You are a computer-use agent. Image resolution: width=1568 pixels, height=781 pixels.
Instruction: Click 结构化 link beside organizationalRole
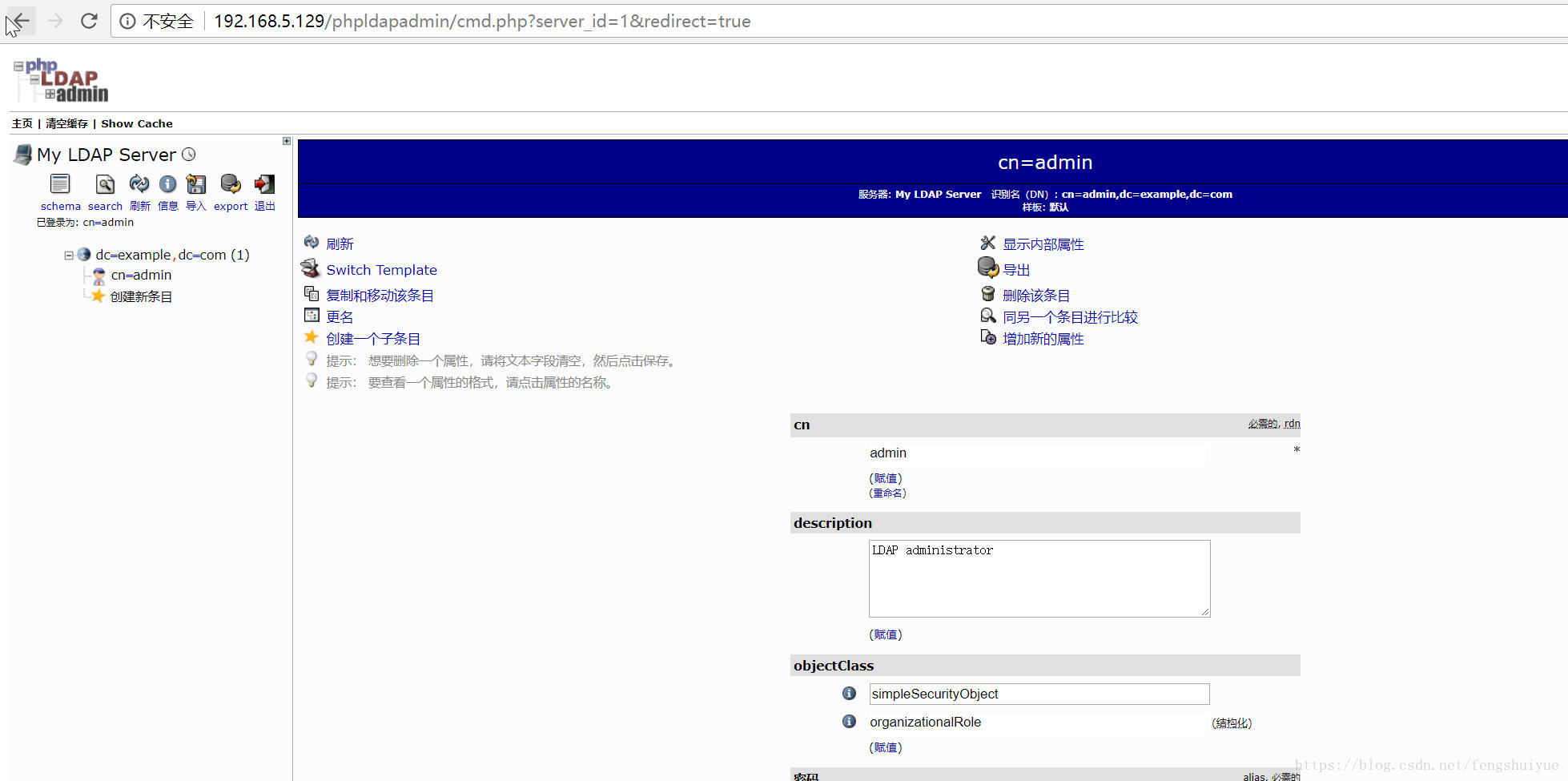[1232, 723]
